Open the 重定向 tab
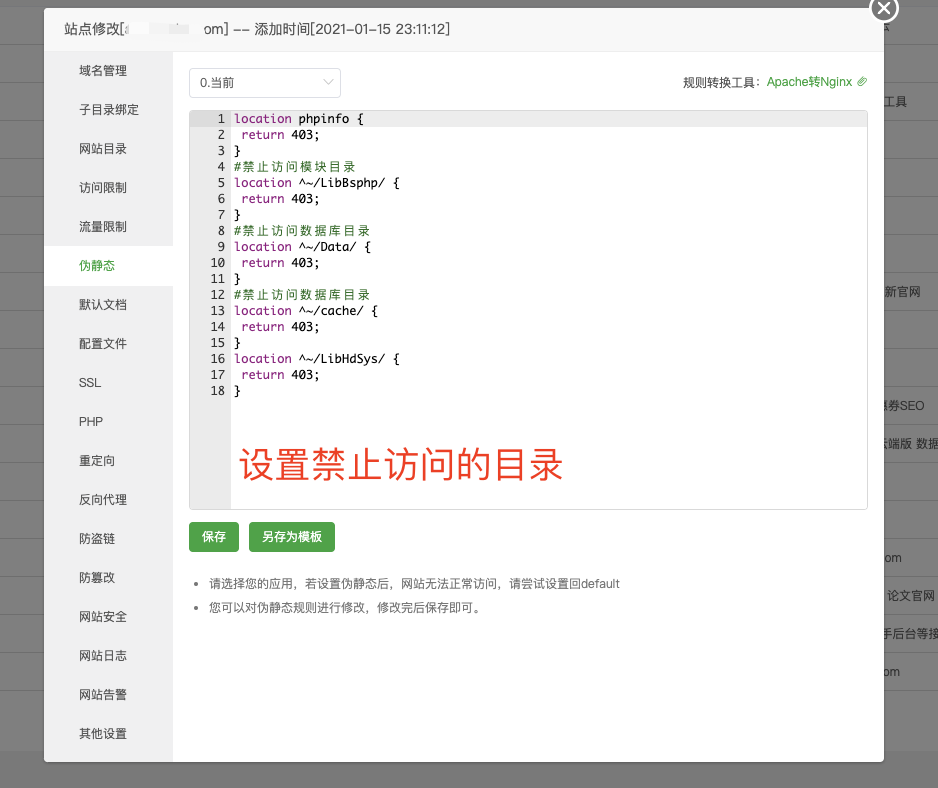 pos(97,461)
